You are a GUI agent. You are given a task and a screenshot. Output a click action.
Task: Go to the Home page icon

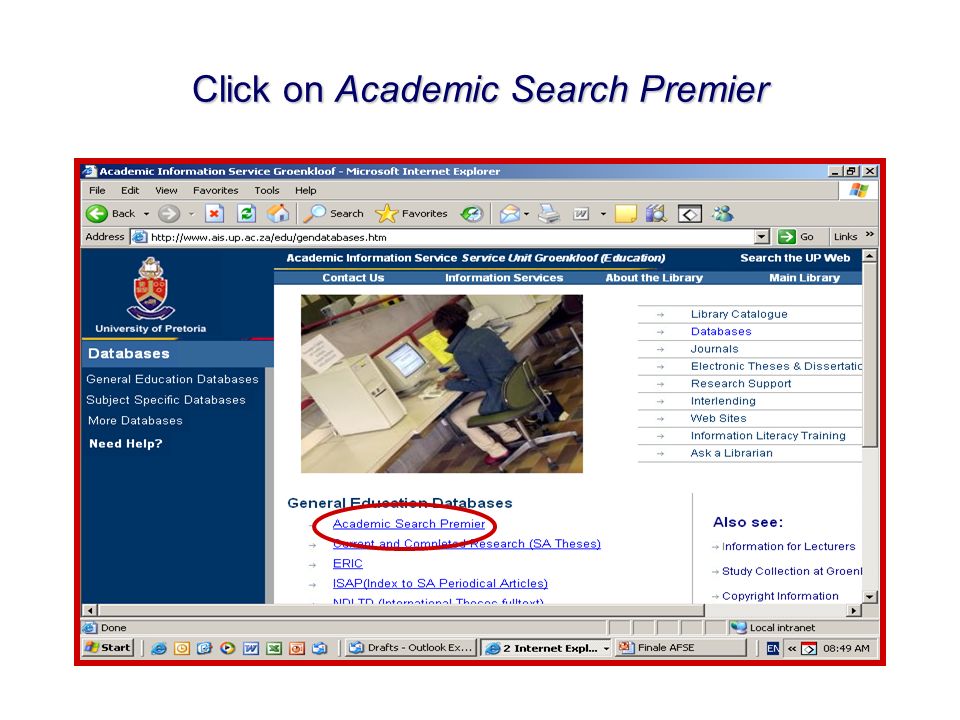tap(278, 214)
